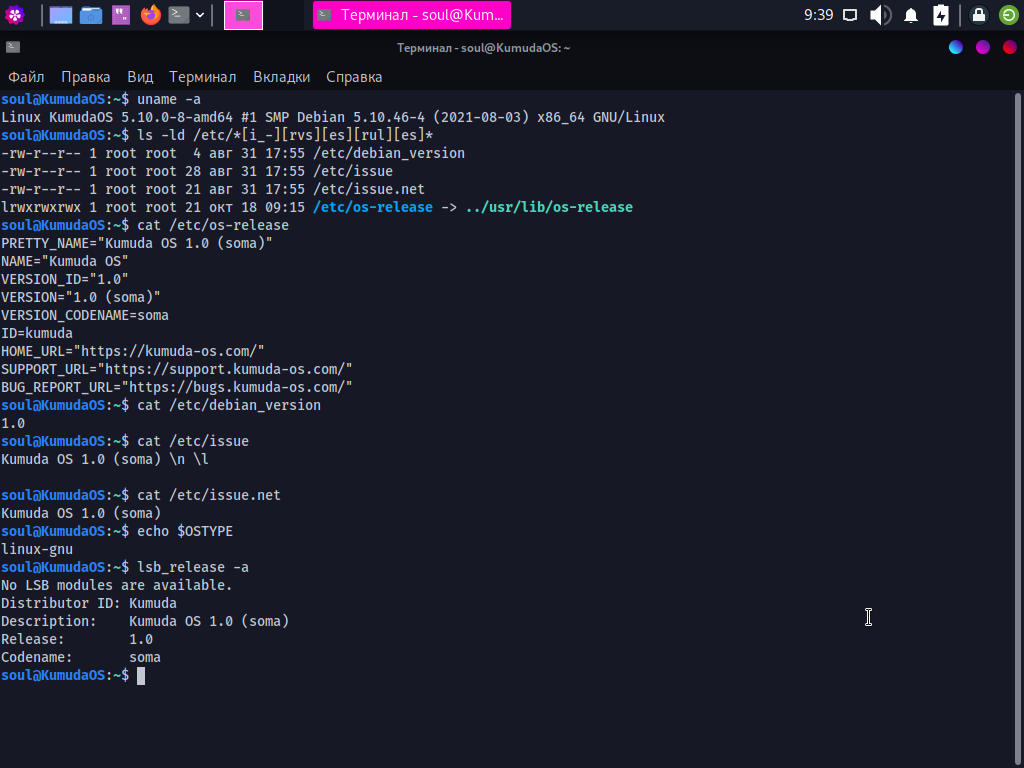Click the "linux-gnu" output line
Image resolution: width=1024 pixels, height=768 pixels.
[x=37, y=550]
